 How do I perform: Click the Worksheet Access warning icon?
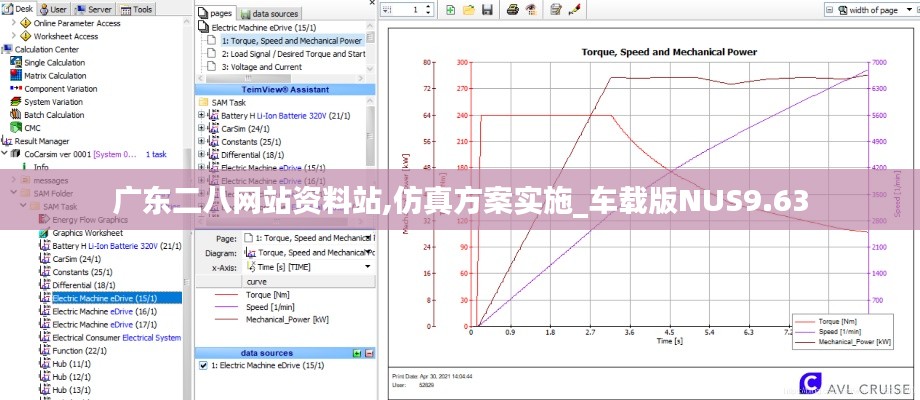[26, 36]
